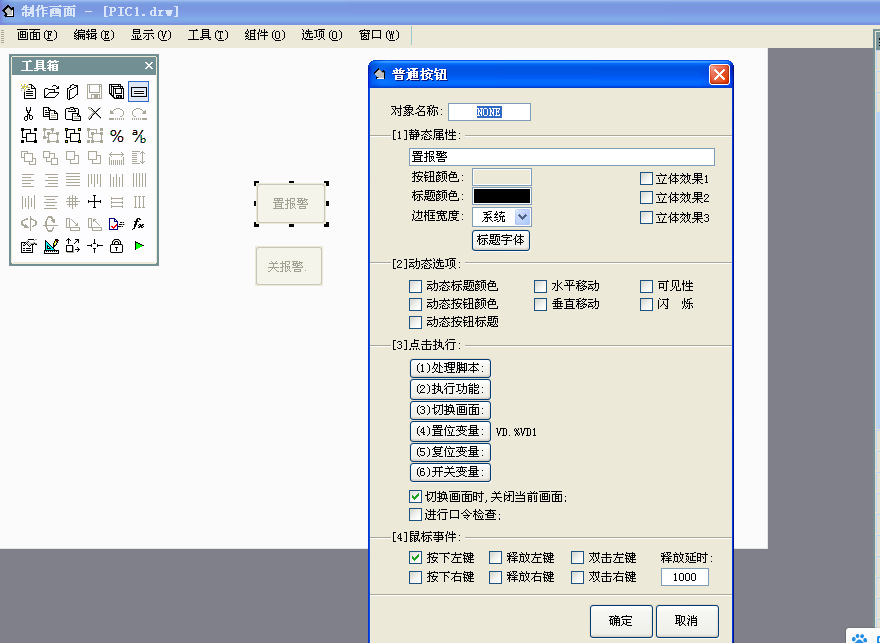Open the 组件 menu
This screenshot has width=880, height=643.
[263, 35]
